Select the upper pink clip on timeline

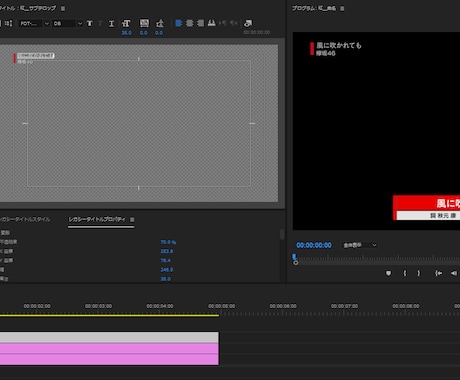(109, 348)
